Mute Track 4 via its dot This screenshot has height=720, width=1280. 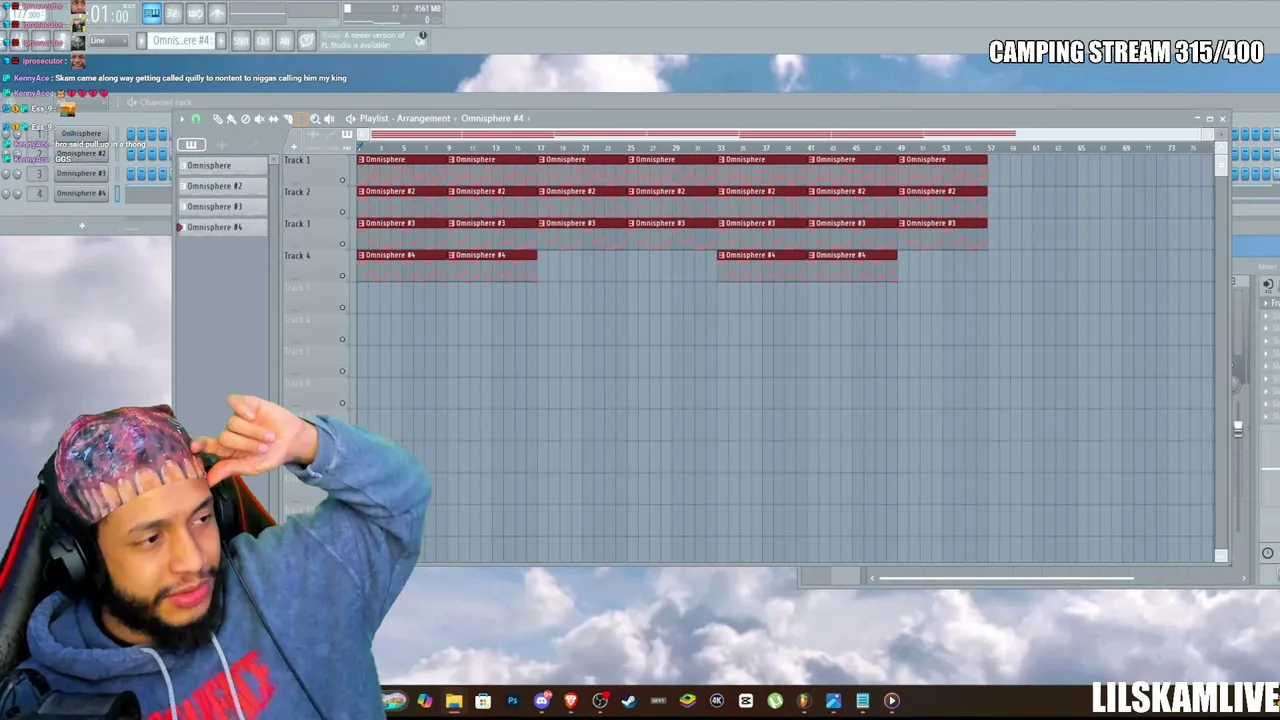point(342,276)
